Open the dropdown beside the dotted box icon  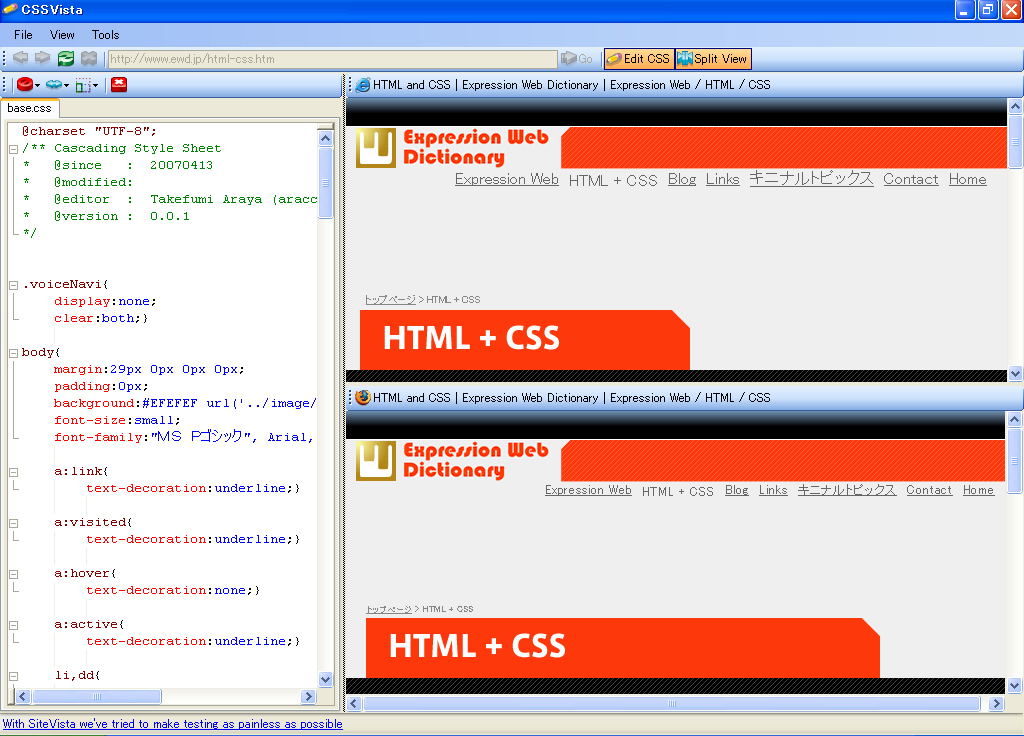click(x=95, y=86)
